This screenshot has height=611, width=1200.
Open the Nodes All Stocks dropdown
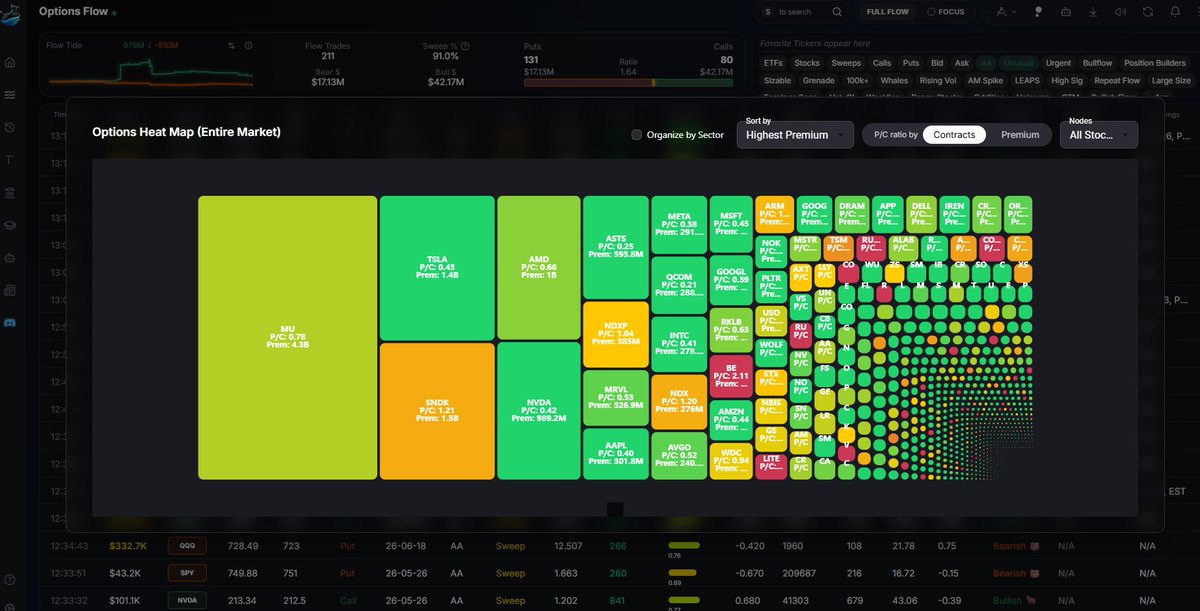(1099, 134)
